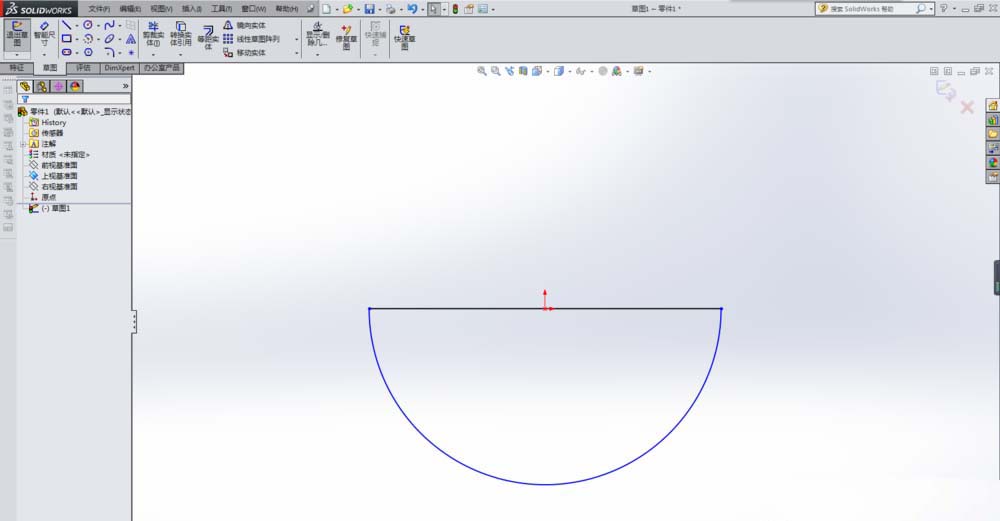Click the 等距实体 Offset Entities tool
The image size is (1000, 521).
(207, 38)
